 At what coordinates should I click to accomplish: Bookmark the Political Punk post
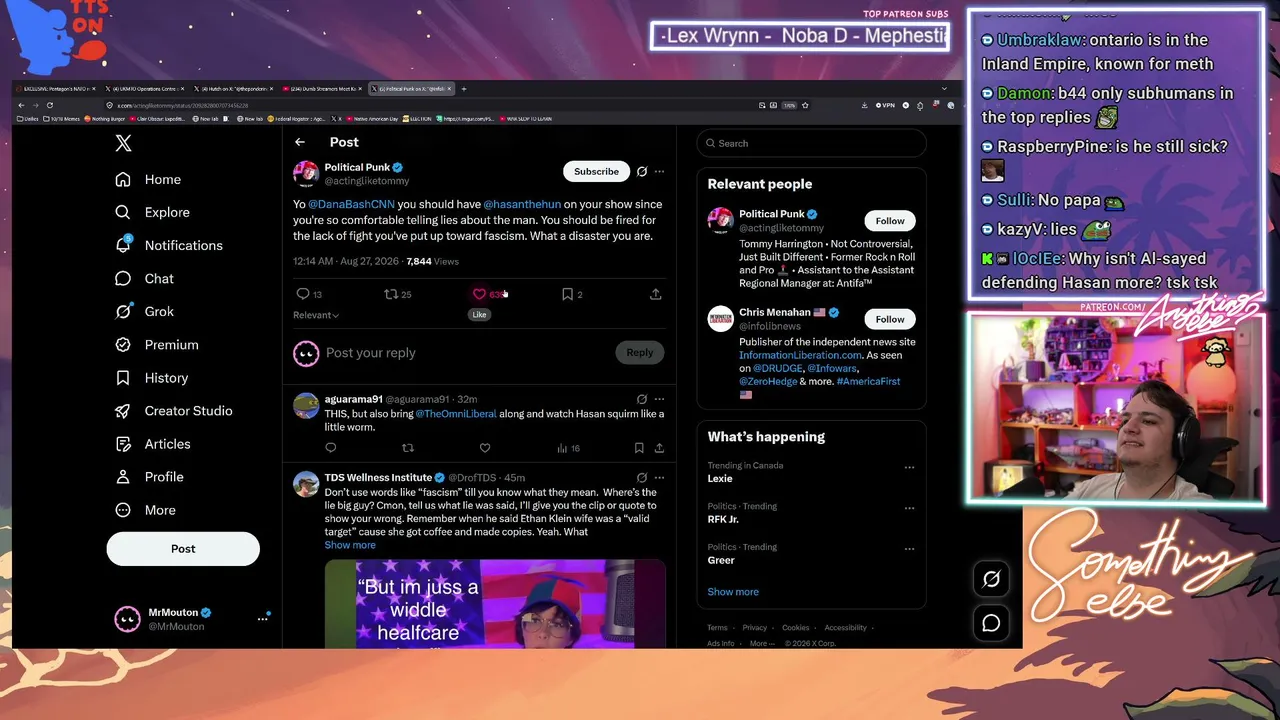(572, 294)
